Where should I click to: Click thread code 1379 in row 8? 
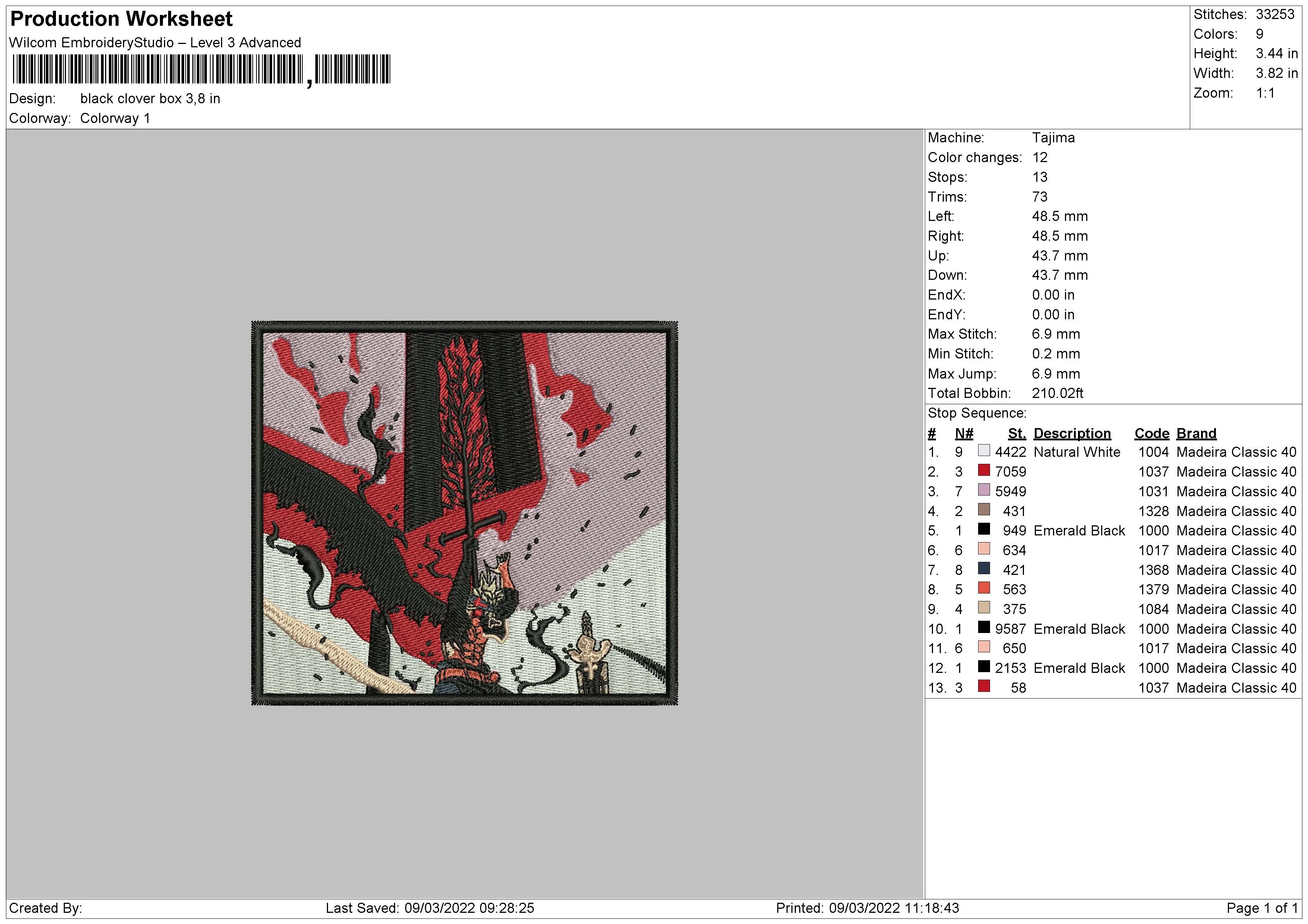pos(1154,589)
